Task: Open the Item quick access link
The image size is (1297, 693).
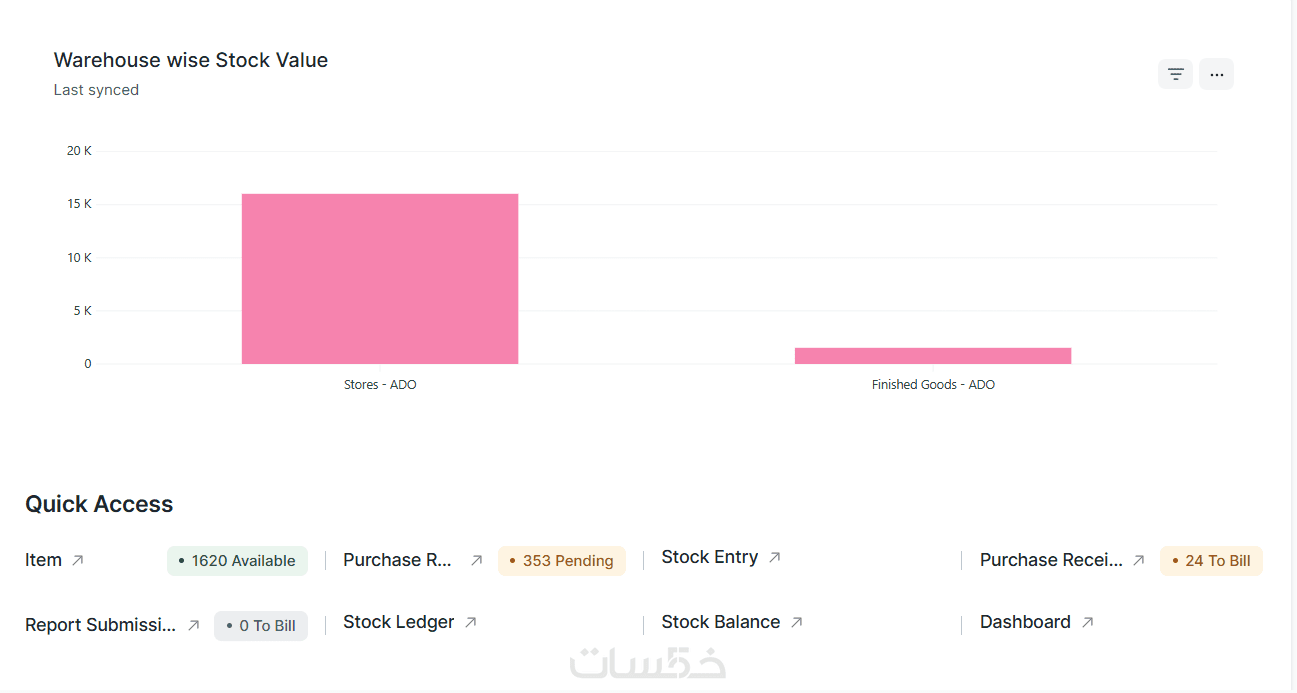Action: pos(44,561)
